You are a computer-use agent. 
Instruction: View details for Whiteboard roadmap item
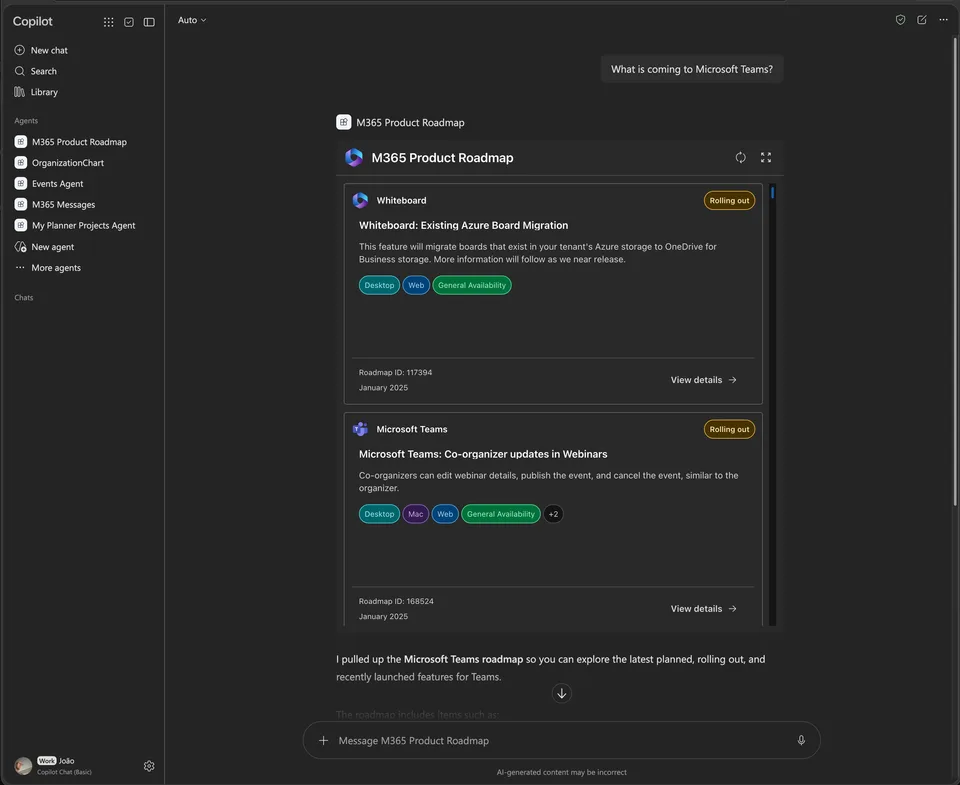(x=703, y=380)
